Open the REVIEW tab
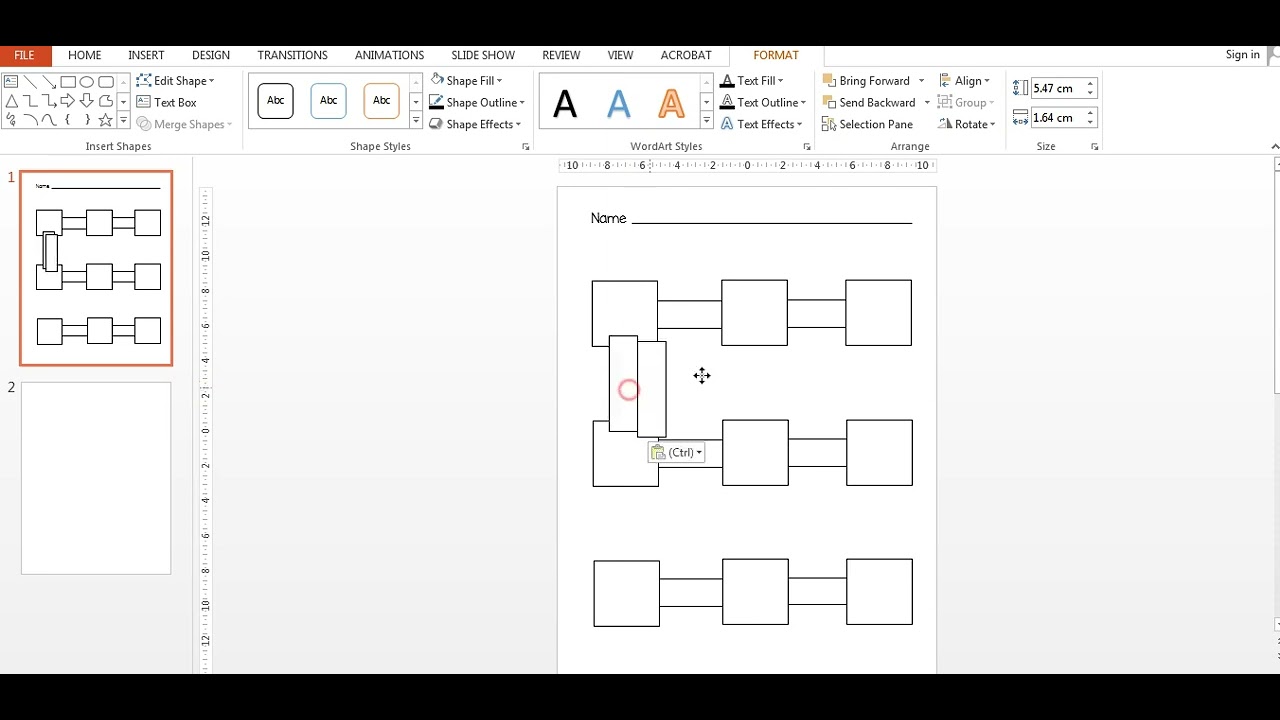Image resolution: width=1280 pixels, height=720 pixels. [561, 55]
